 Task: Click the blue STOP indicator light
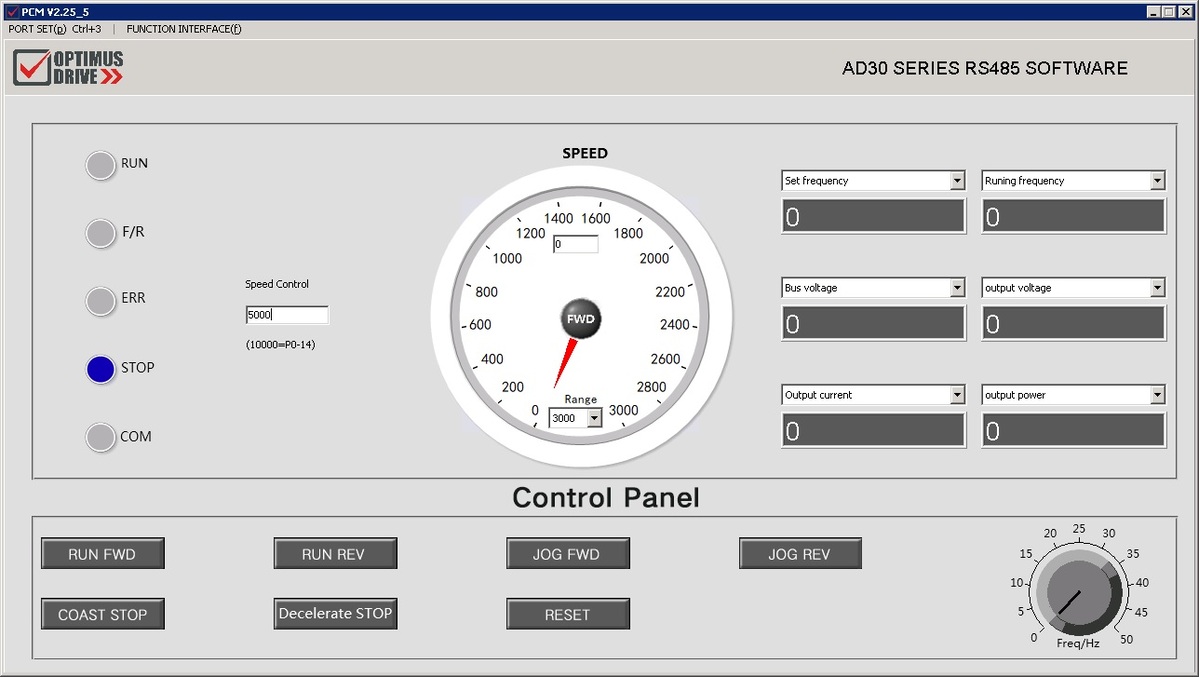click(x=100, y=369)
